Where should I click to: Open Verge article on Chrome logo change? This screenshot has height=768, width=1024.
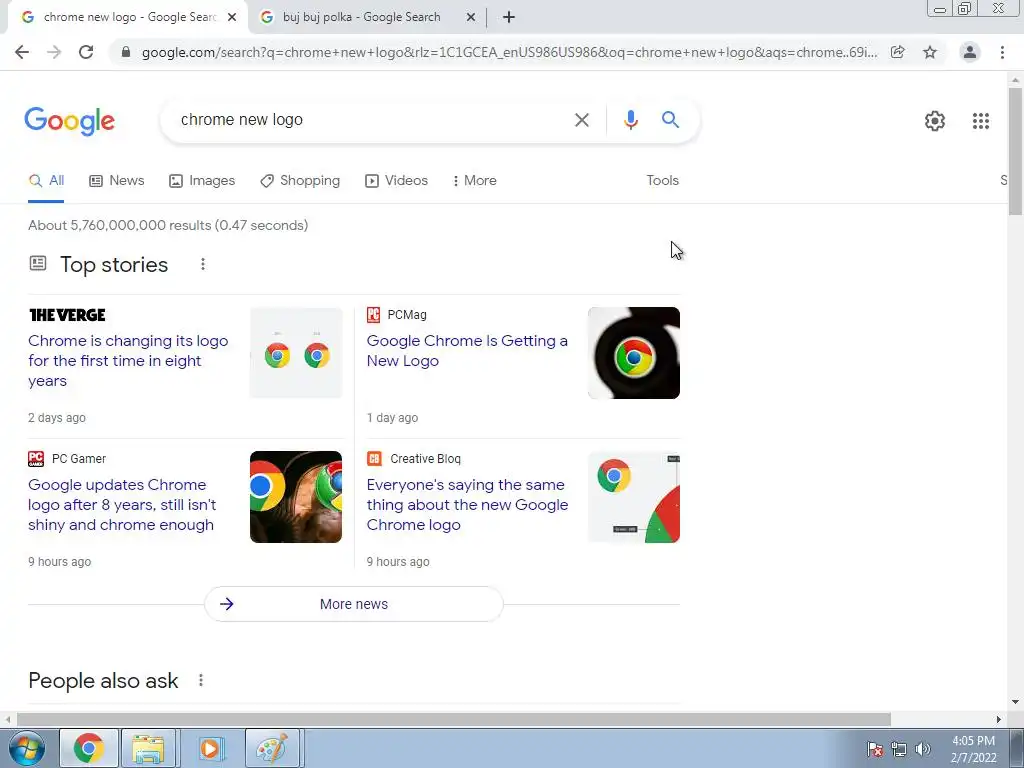tap(128, 360)
